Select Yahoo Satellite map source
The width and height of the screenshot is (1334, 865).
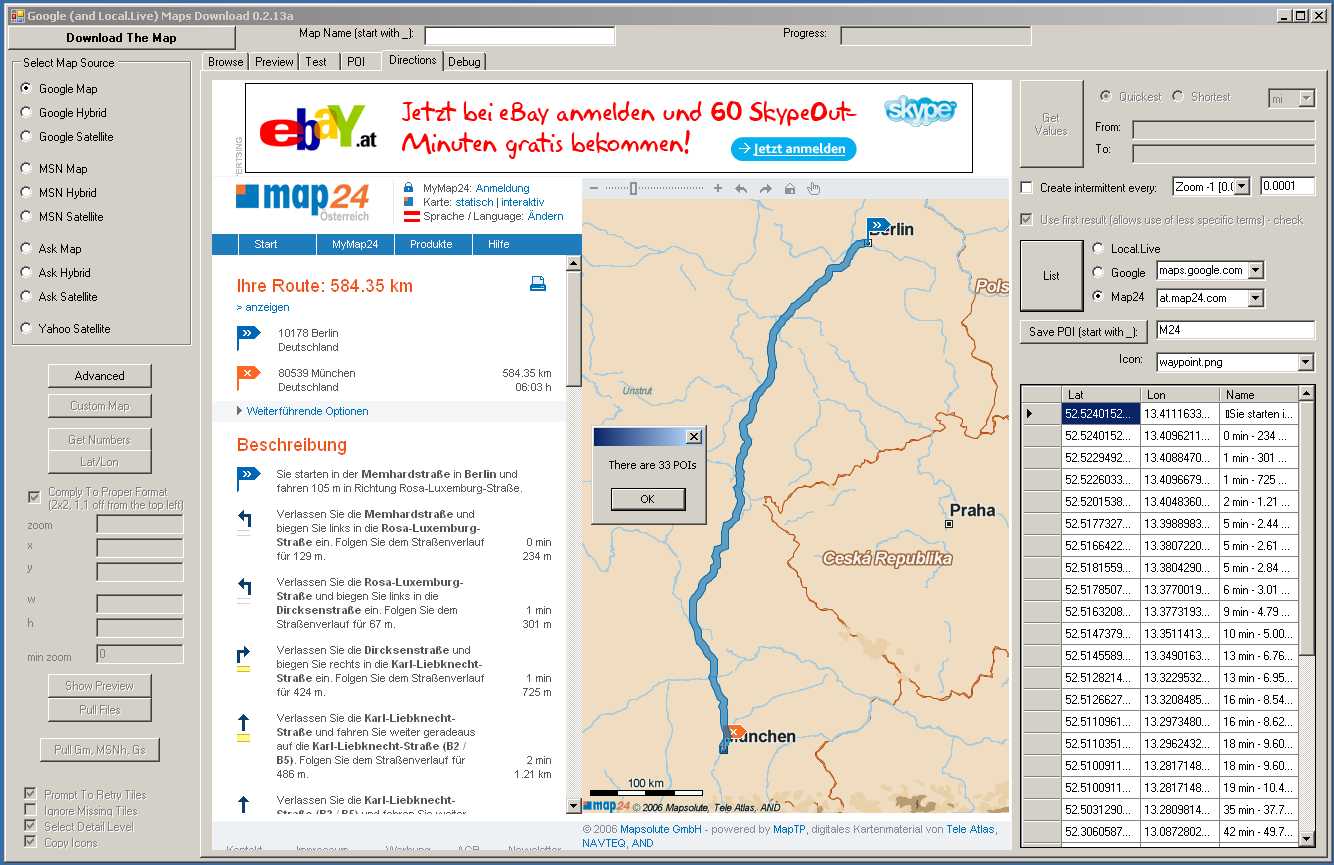coord(27,328)
